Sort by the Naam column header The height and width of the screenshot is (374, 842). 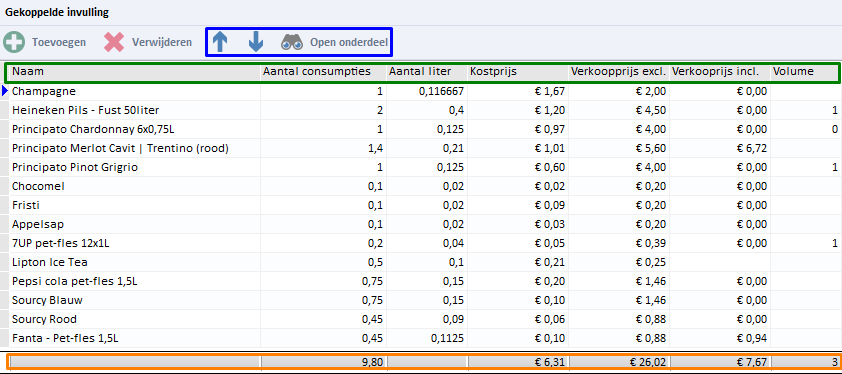[134, 72]
